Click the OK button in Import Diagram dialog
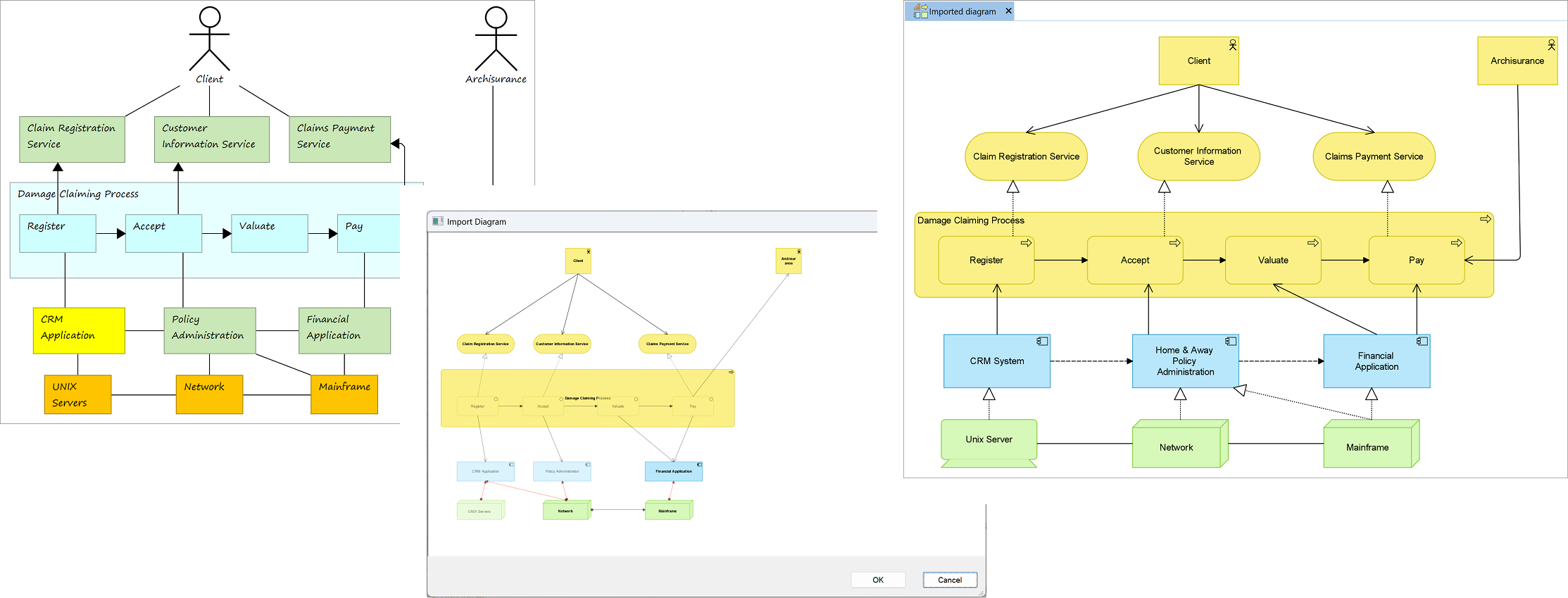Screen dimensions: 1568x598 [877, 580]
